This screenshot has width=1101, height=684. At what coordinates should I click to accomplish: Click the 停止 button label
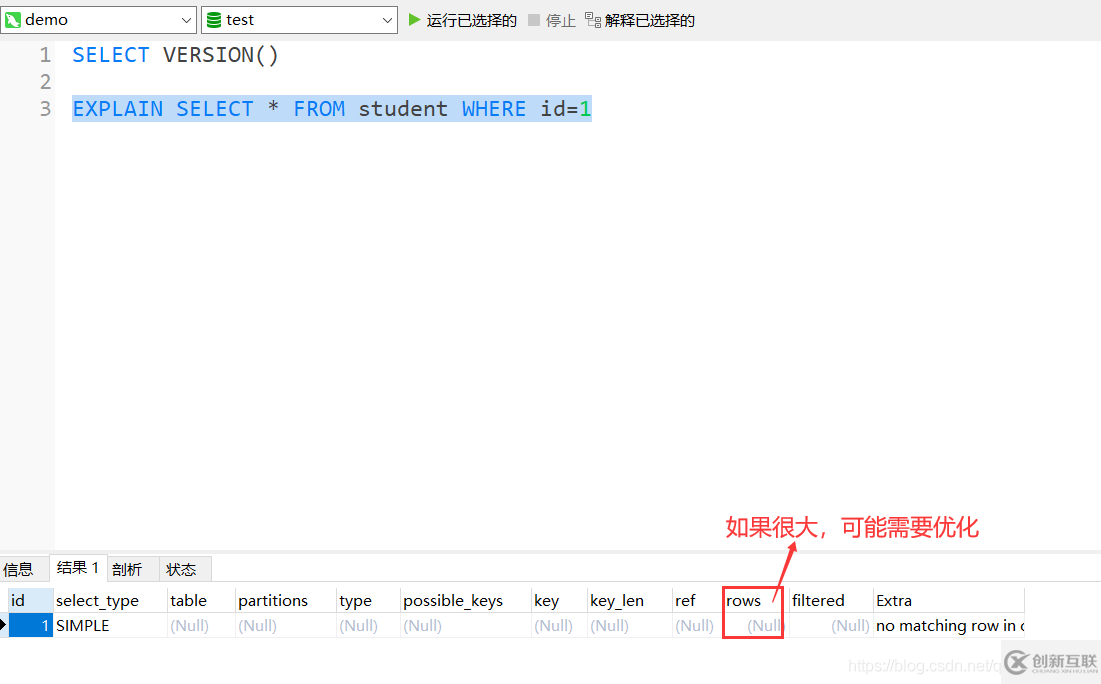tap(560, 20)
